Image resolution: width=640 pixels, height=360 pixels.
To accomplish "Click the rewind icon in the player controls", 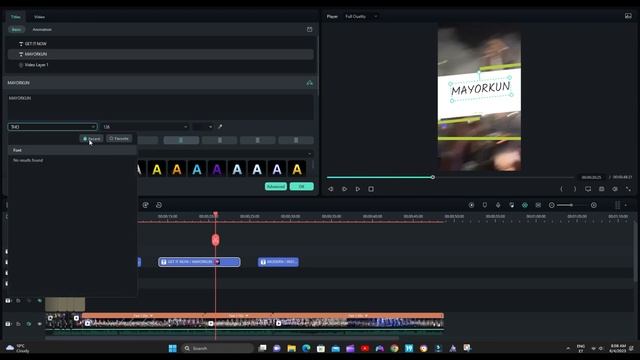I will coord(331,189).
